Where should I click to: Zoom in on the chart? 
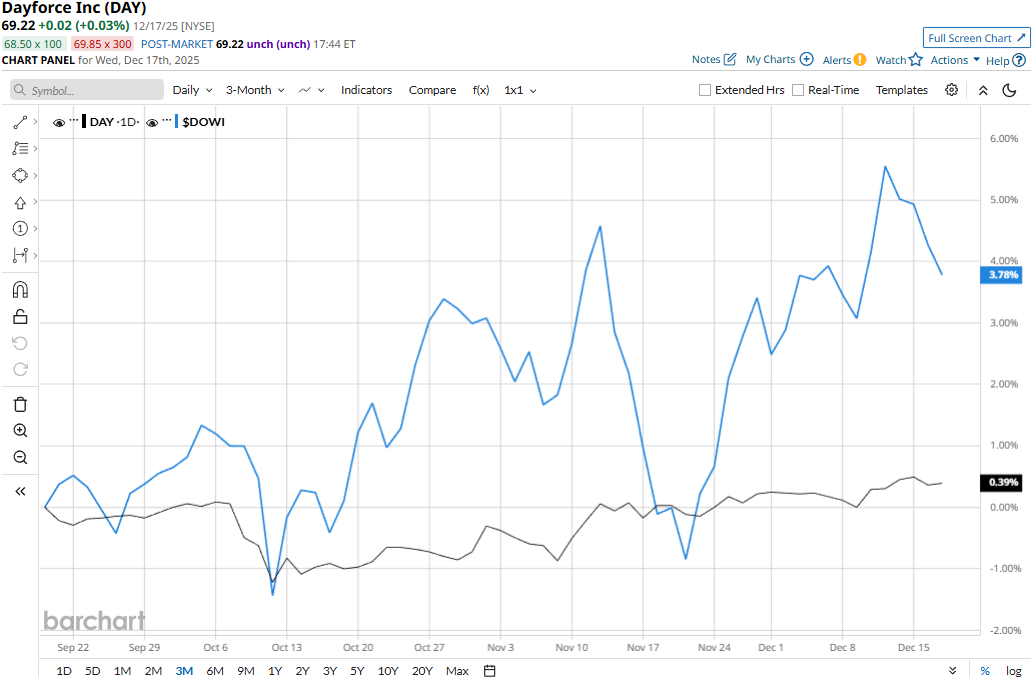coord(20,431)
